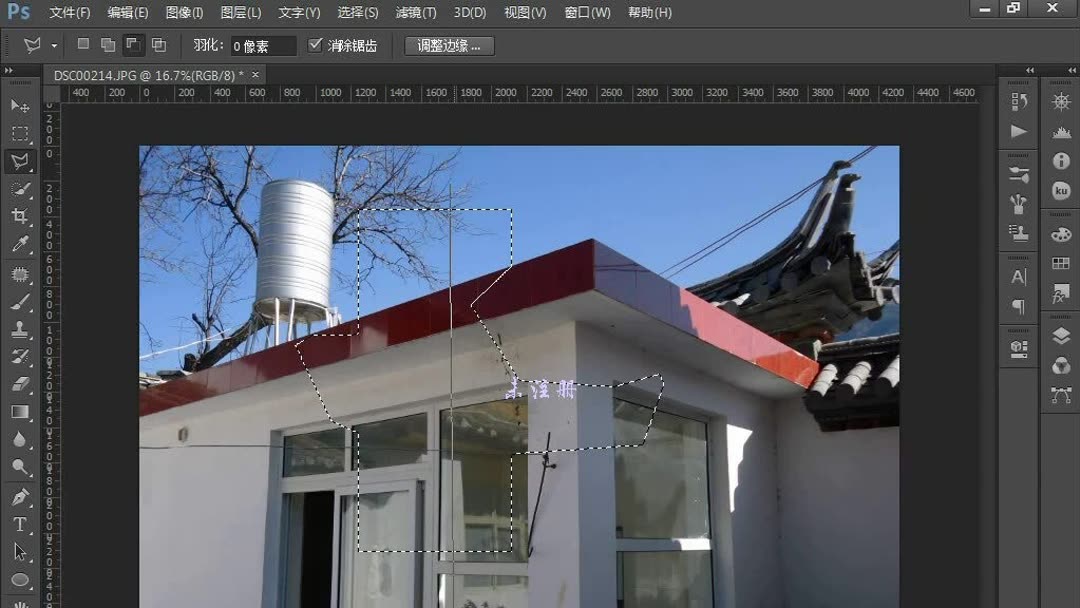Image resolution: width=1080 pixels, height=608 pixels.
Task: Select the Rectangular Marquee tool
Action: click(20, 133)
